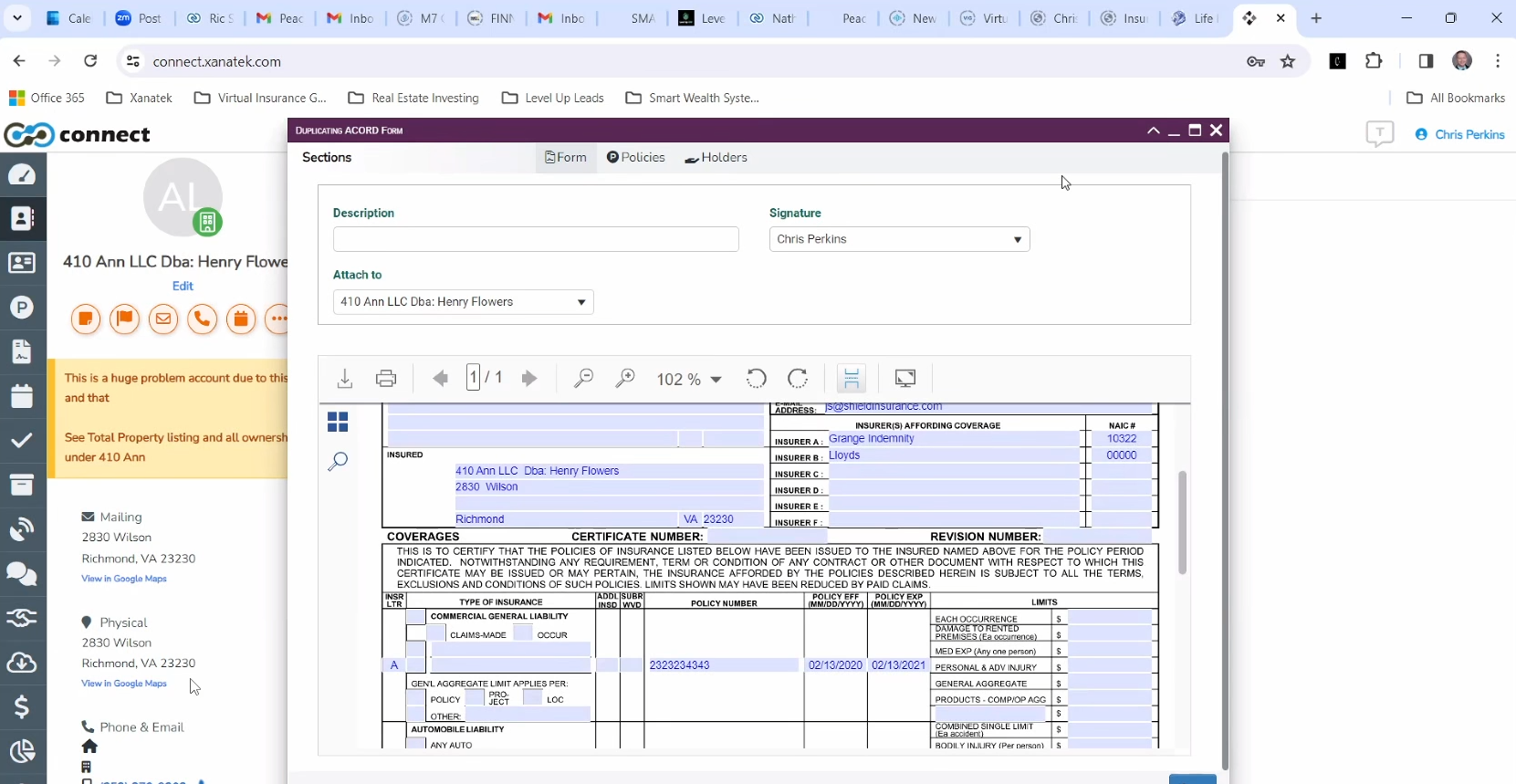Switch to the Holders tab
Screen dimensions: 1516x784
[x=716, y=158]
